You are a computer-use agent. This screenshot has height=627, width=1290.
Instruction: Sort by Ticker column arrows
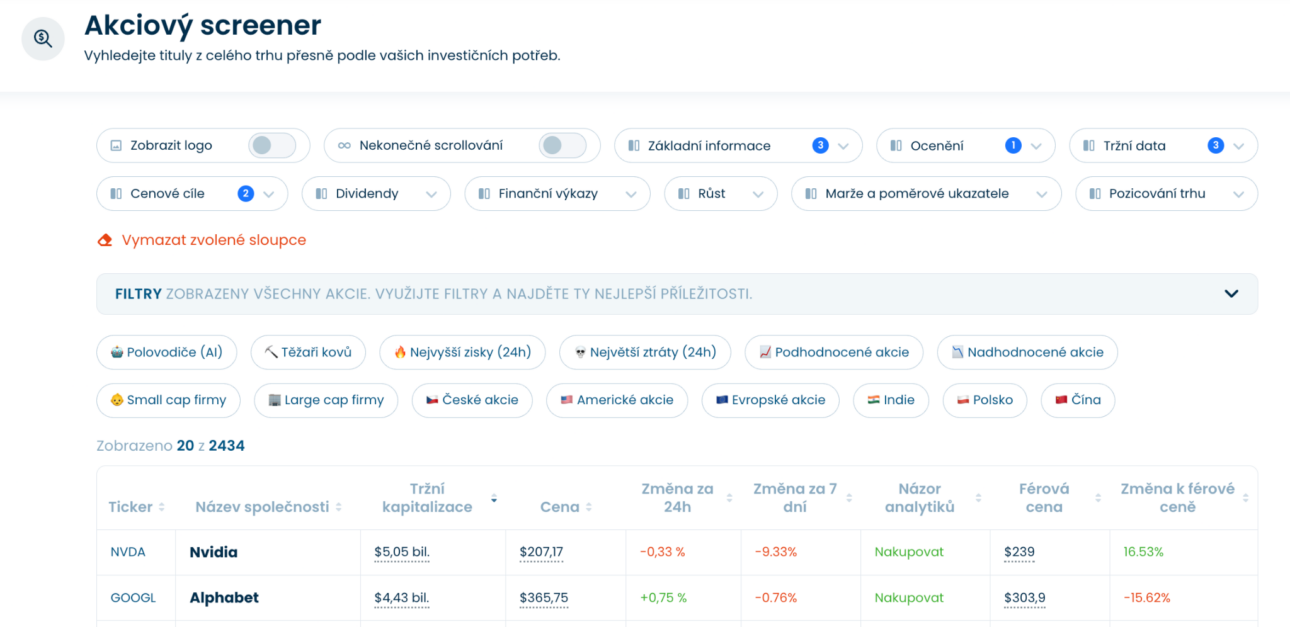162,508
